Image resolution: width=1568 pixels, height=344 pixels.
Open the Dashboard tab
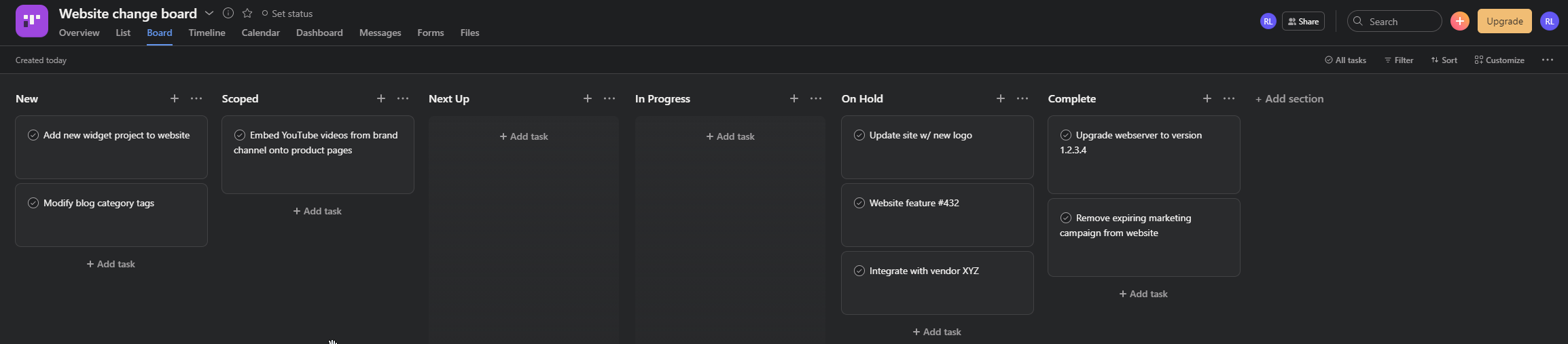[319, 33]
